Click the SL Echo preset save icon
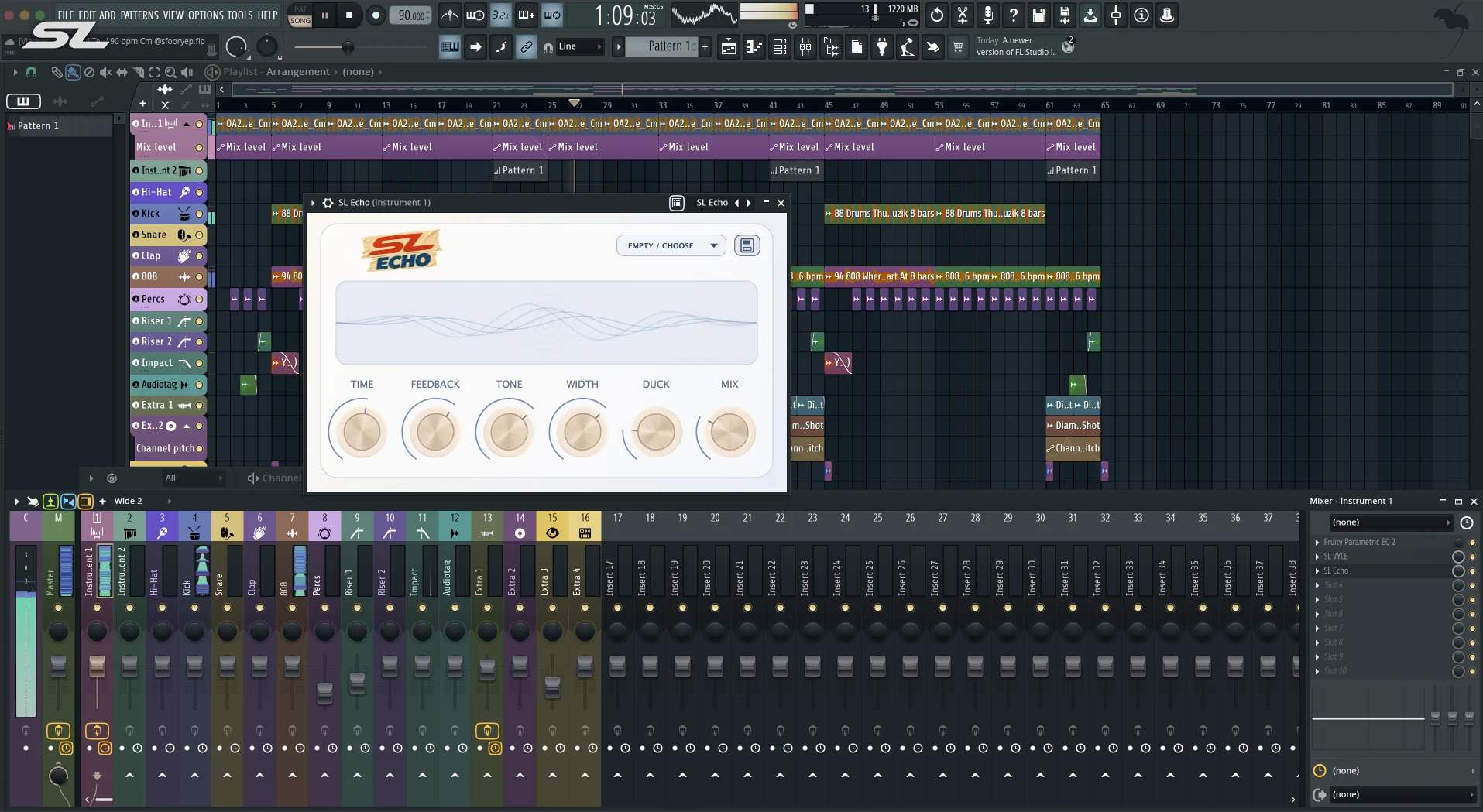 pos(747,245)
